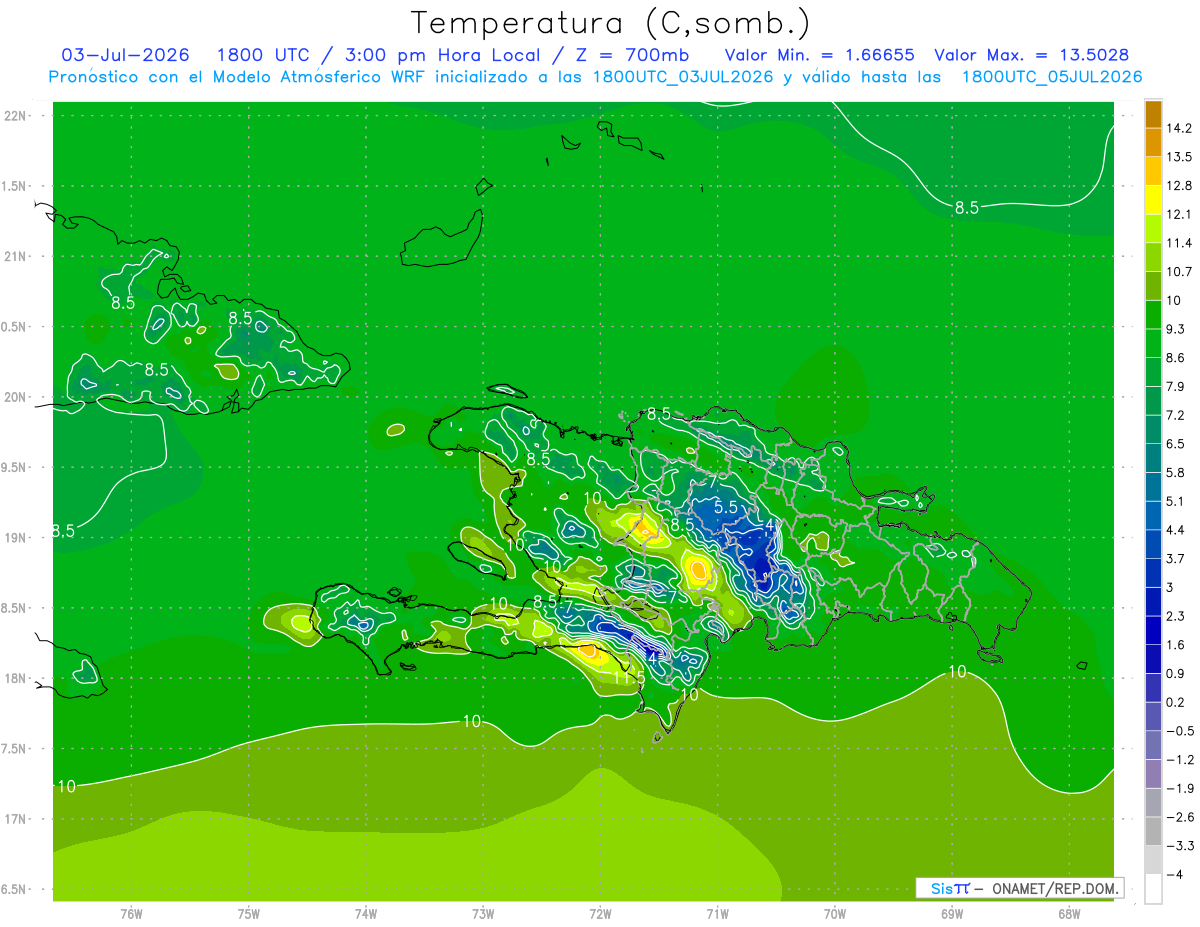Viewport: 1200px width, 927px height.
Task: Select the colorbar value "5.1"
Action: (1174, 501)
